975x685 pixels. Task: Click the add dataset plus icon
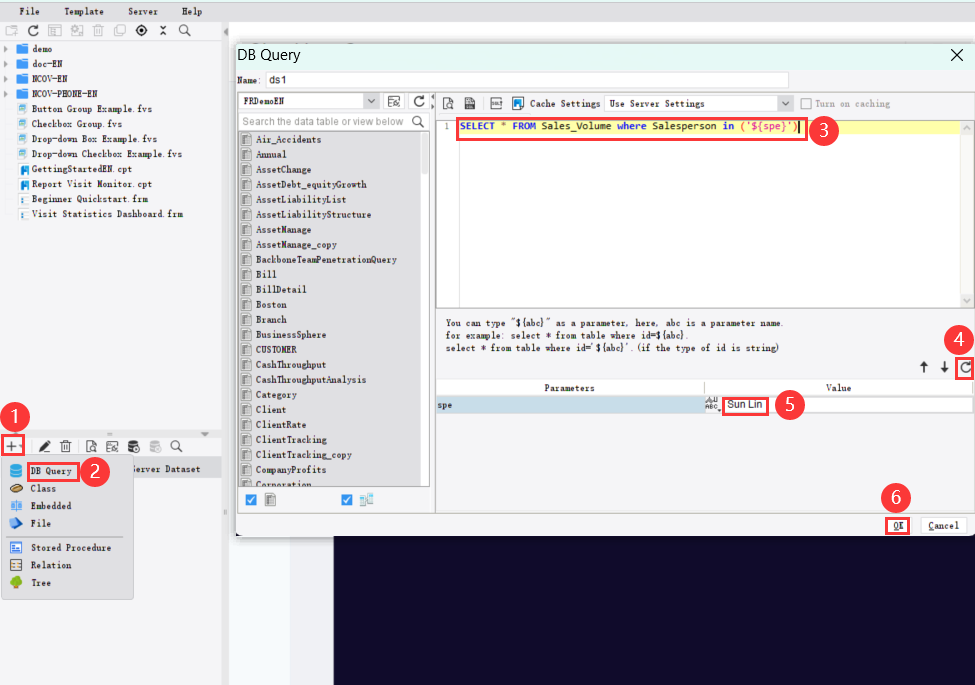[x=12, y=446]
